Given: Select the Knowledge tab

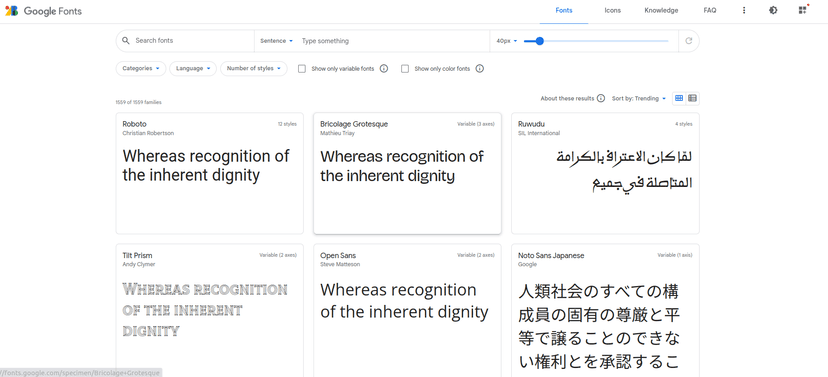Looking at the screenshot, I should [661, 11].
